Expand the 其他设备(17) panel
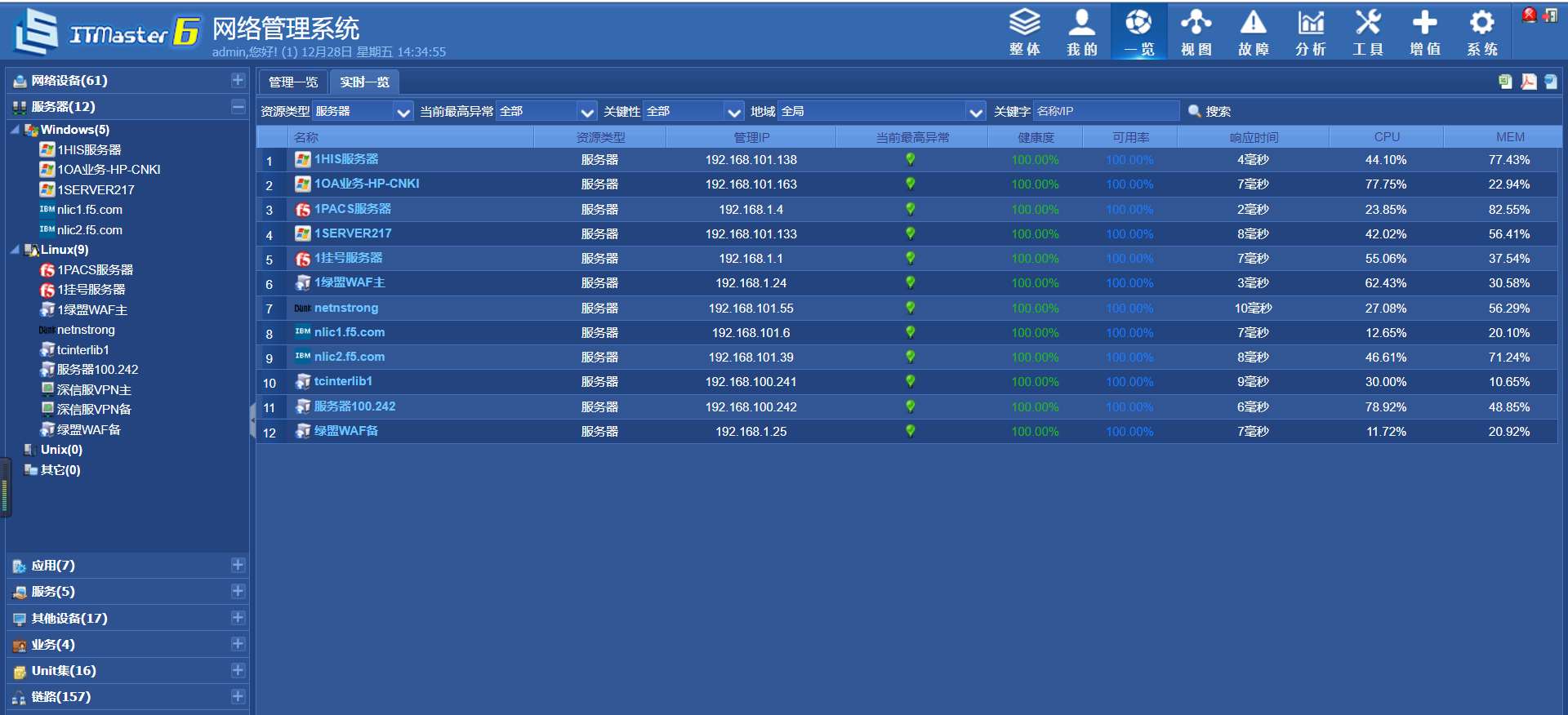Viewport: 1568px width, 715px height. (238, 618)
